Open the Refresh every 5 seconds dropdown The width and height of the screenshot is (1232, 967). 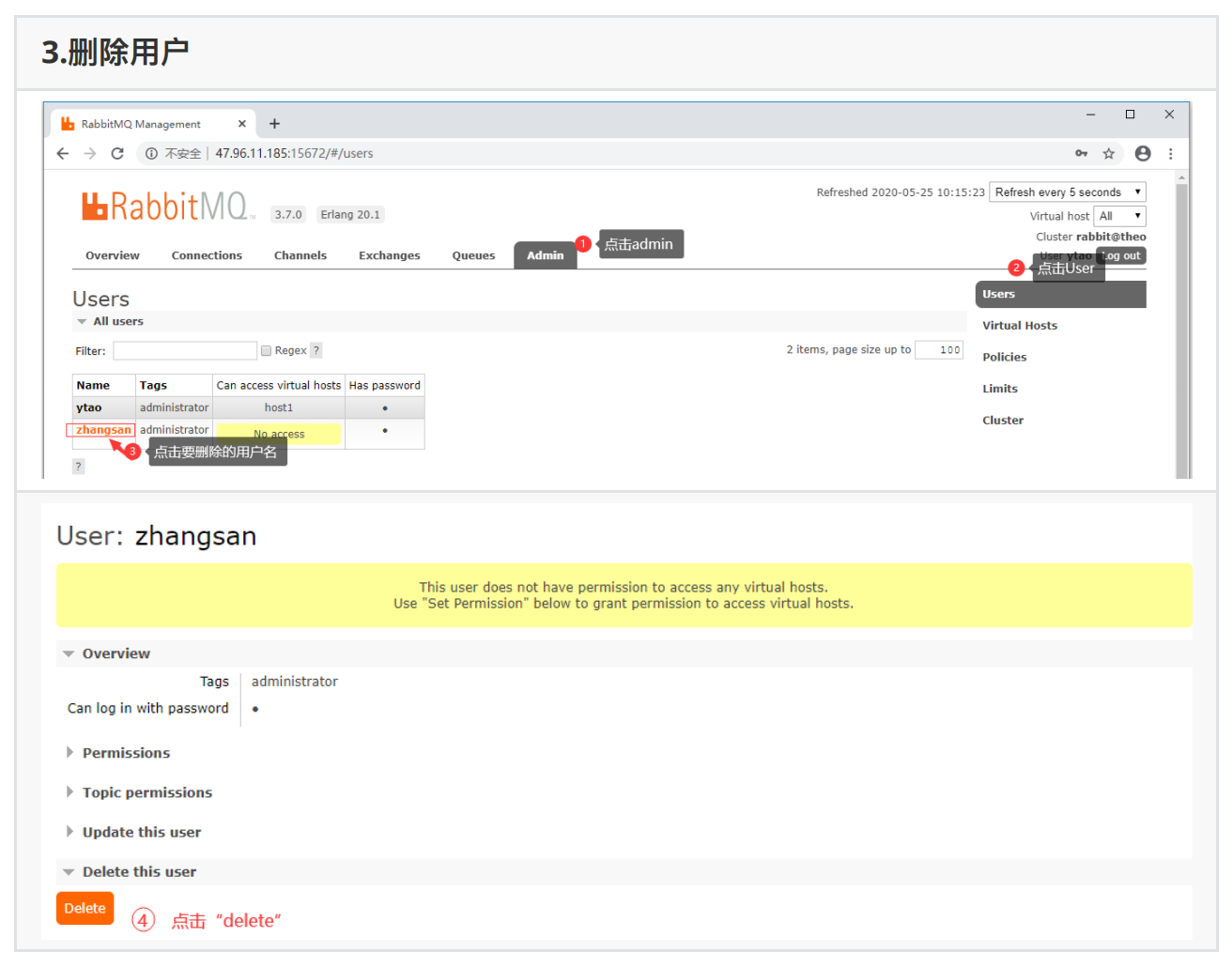click(1068, 192)
